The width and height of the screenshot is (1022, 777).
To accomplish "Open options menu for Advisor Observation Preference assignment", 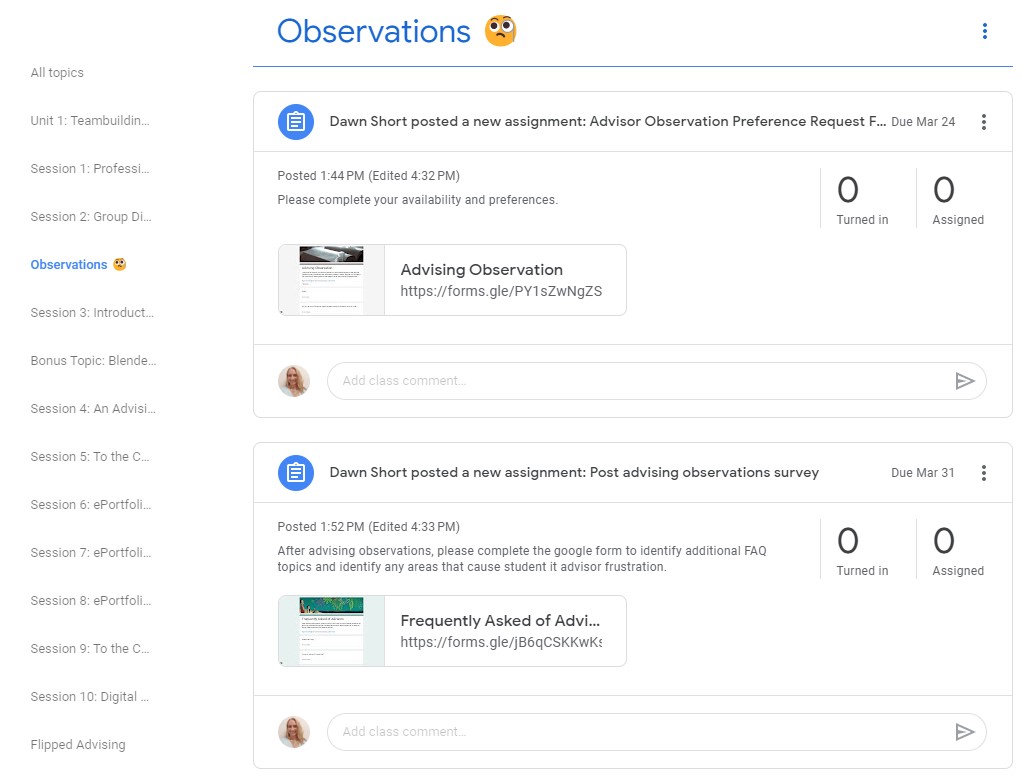I will tap(983, 122).
